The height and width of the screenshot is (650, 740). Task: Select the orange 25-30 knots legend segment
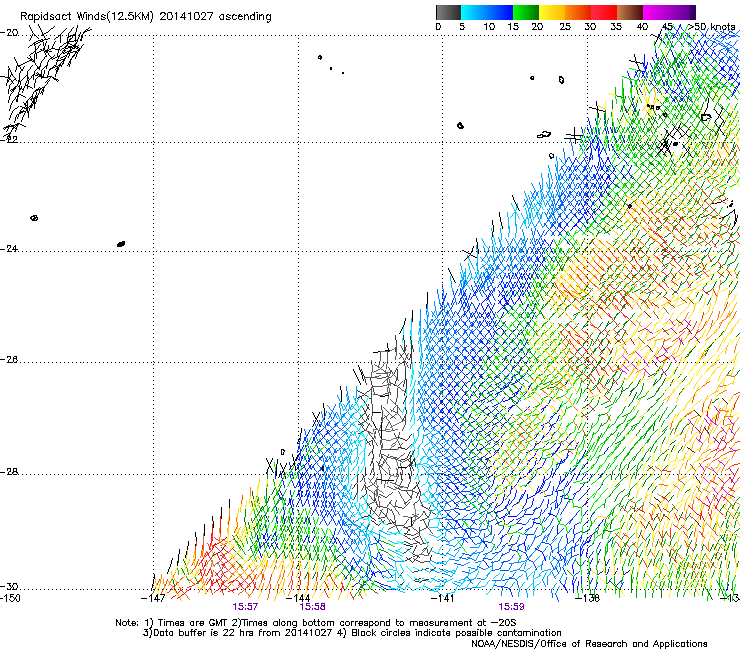pyautogui.click(x=578, y=12)
